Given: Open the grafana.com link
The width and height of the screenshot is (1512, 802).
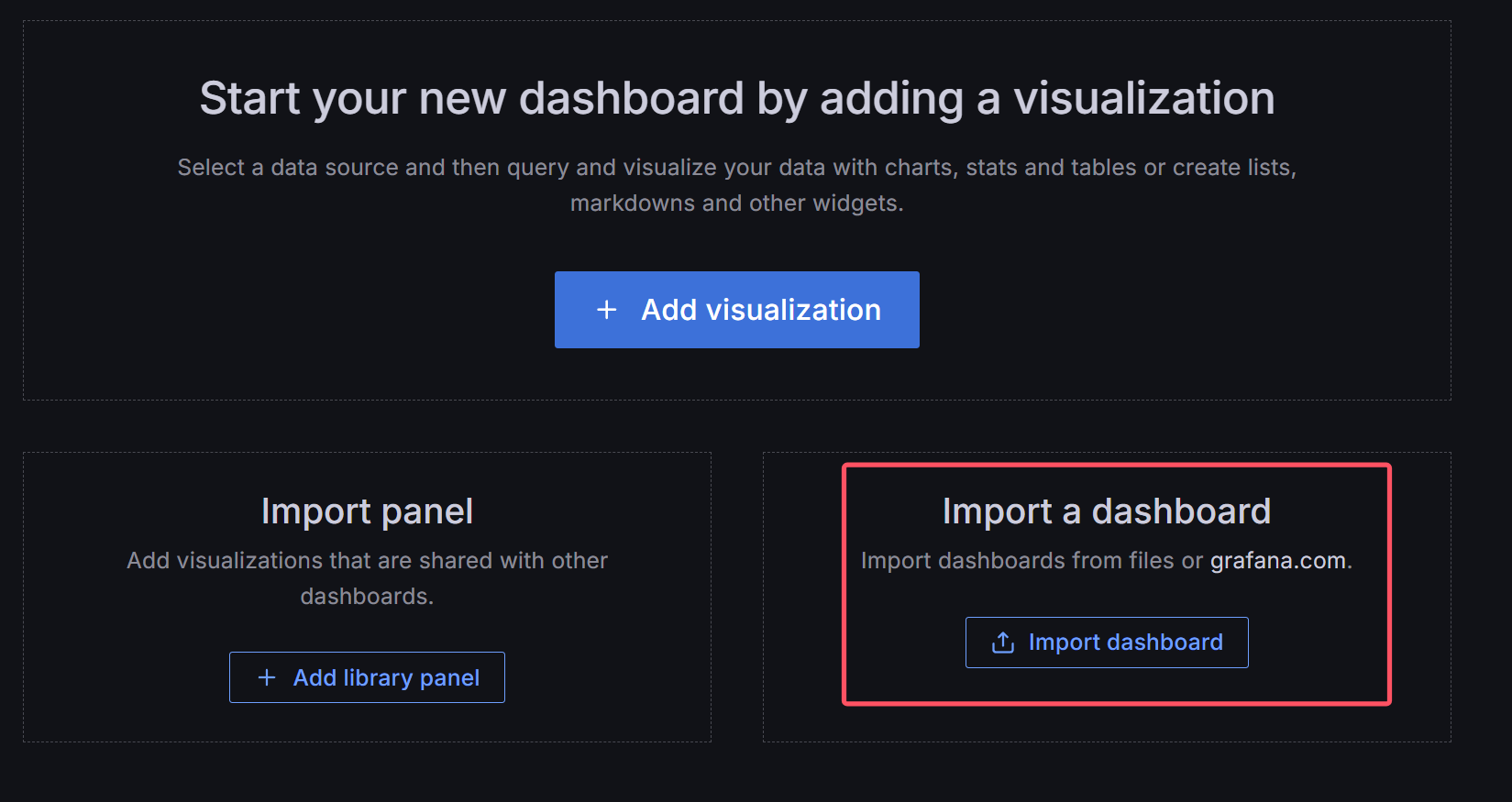Looking at the screenshot, I should pos(1277,560).
